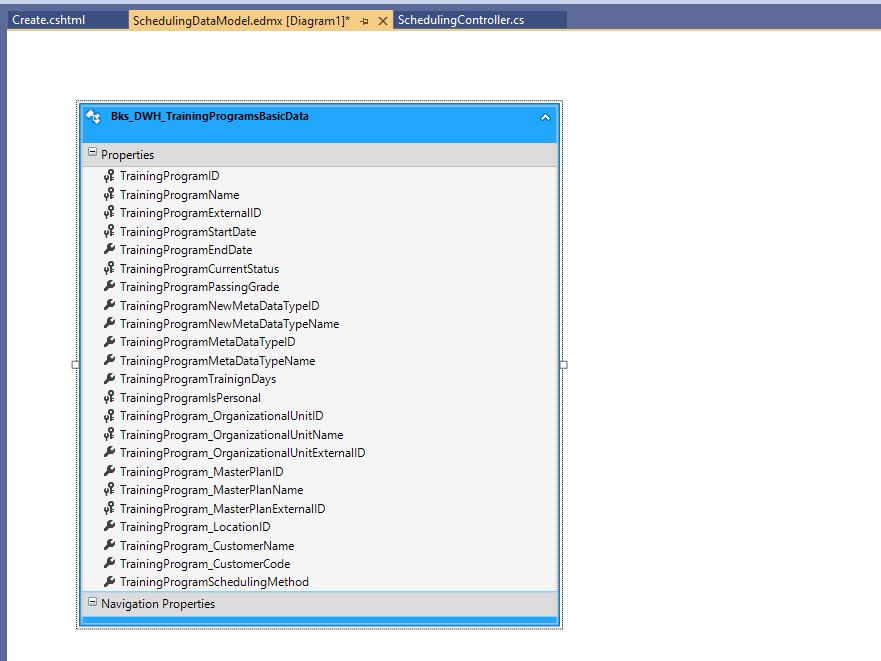Click the key icon next to TrainingProgramExternalID
The height and width of the screenshot is (661, 881).
click(x=108, y=213)
